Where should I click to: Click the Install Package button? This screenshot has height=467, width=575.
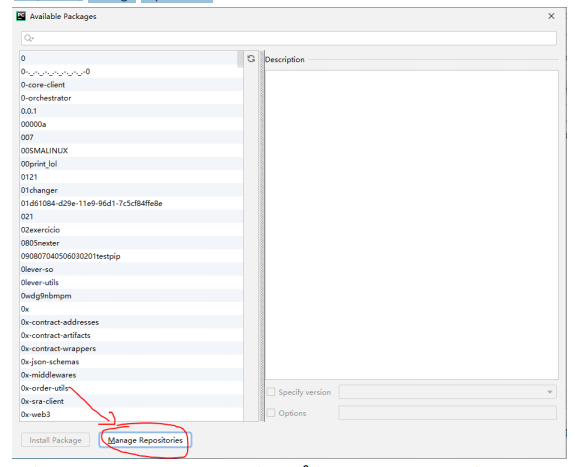[x=55, y=440]
